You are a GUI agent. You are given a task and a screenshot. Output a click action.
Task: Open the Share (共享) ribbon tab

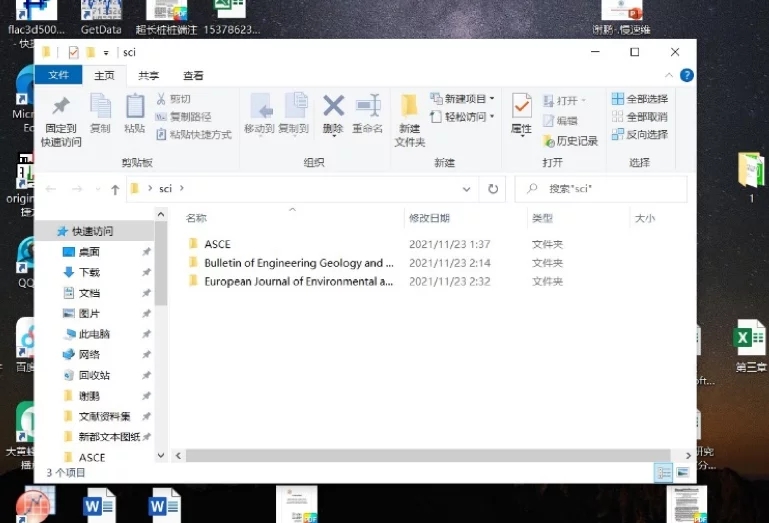tap(148, 76)
